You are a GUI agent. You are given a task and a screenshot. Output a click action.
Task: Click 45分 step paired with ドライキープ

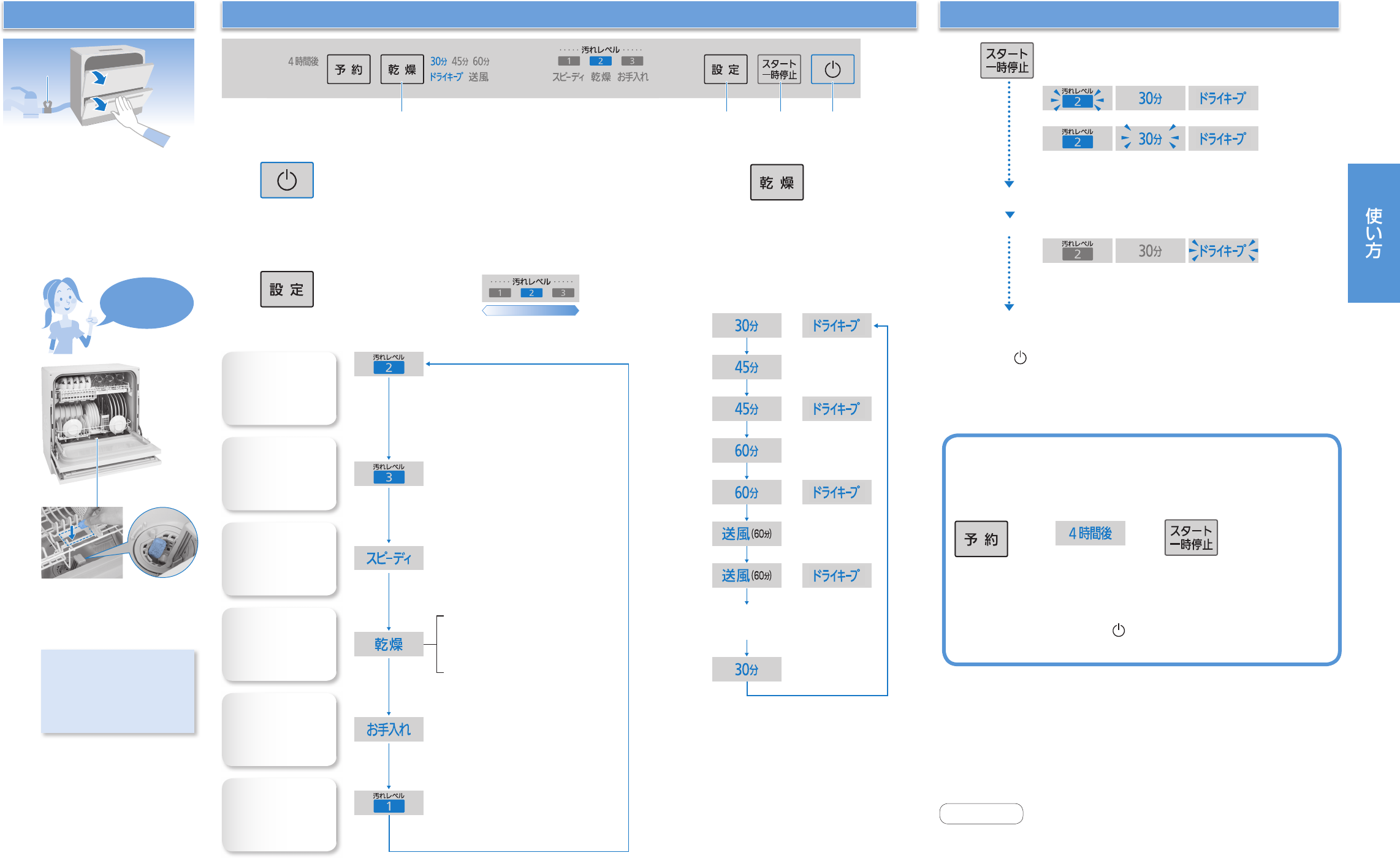click(x=747, y=409)
